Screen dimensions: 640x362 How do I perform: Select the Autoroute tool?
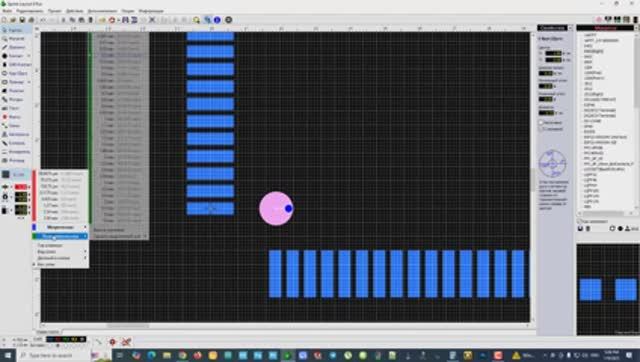pyautogui.click(x=16, y=134)
